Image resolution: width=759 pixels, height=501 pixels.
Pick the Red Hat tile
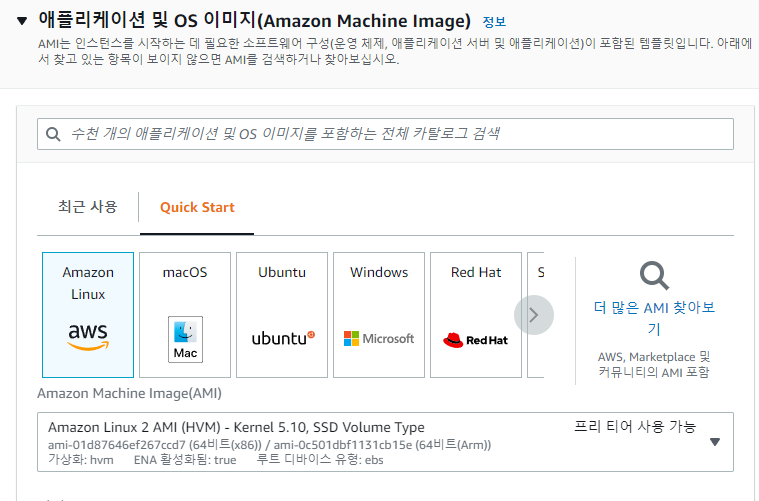tap(476, 315)
